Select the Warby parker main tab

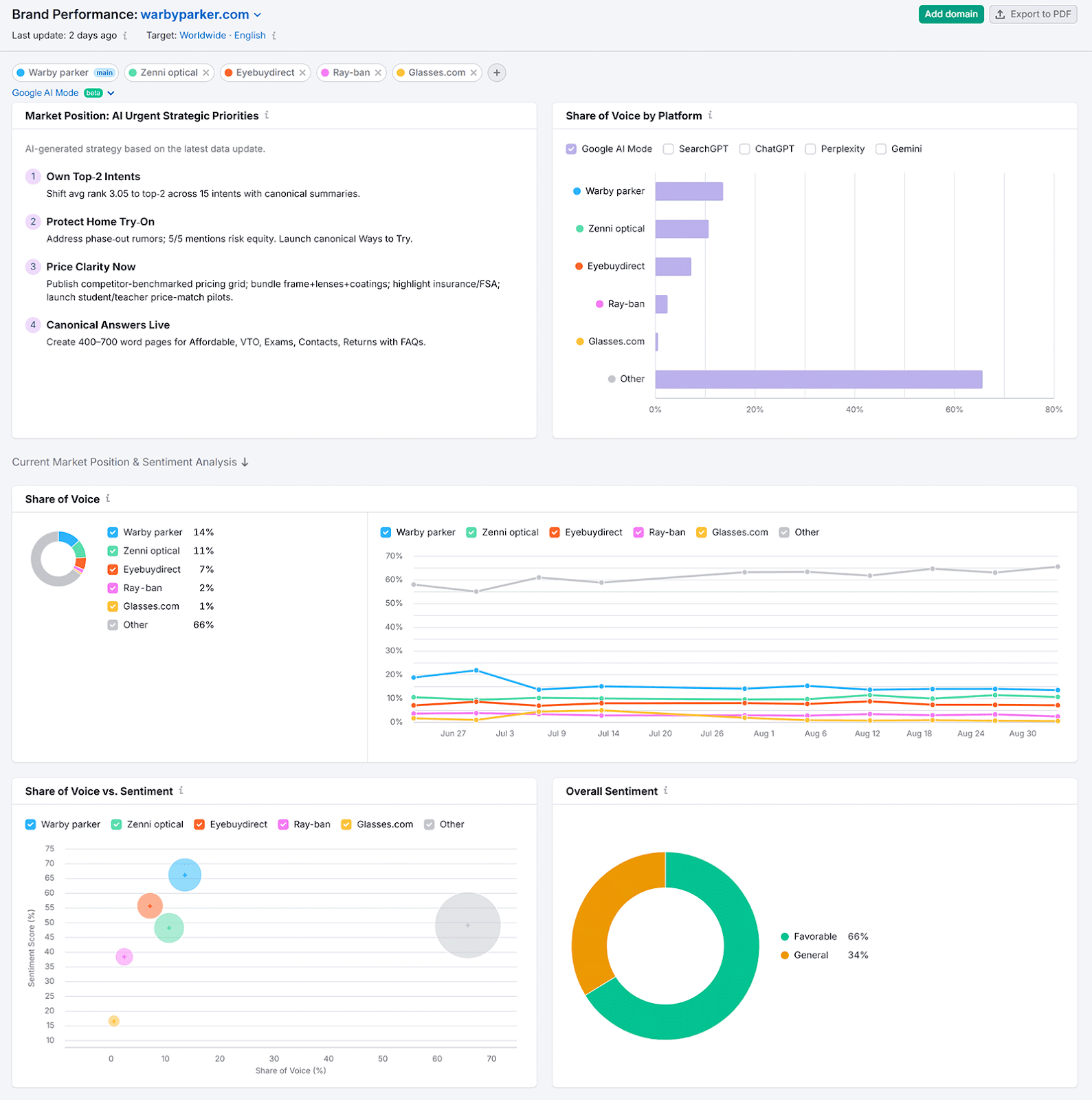click(x=58, y=73)
